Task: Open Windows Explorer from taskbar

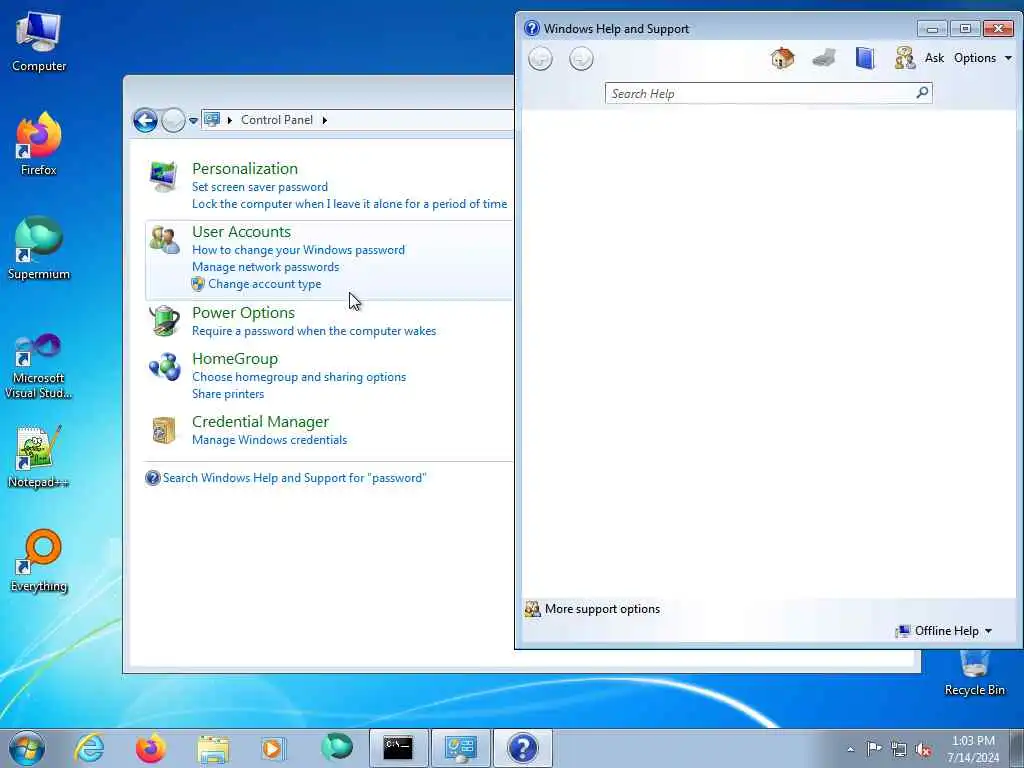Action: [x=212, y=749]
